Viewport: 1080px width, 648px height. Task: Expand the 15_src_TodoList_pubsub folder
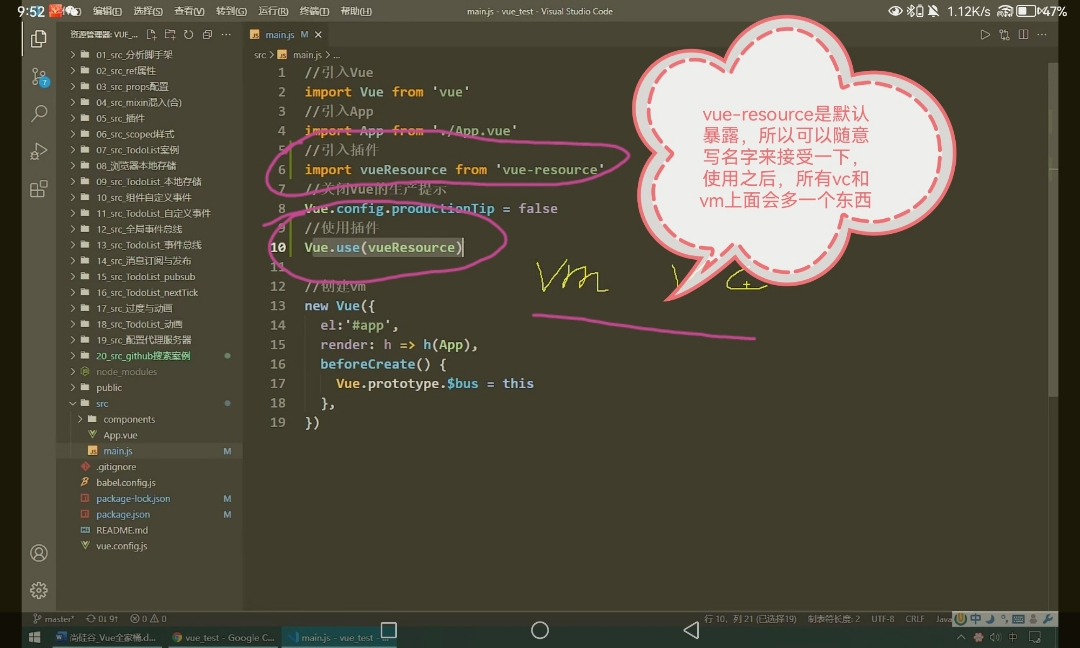(x=149, y=276)
